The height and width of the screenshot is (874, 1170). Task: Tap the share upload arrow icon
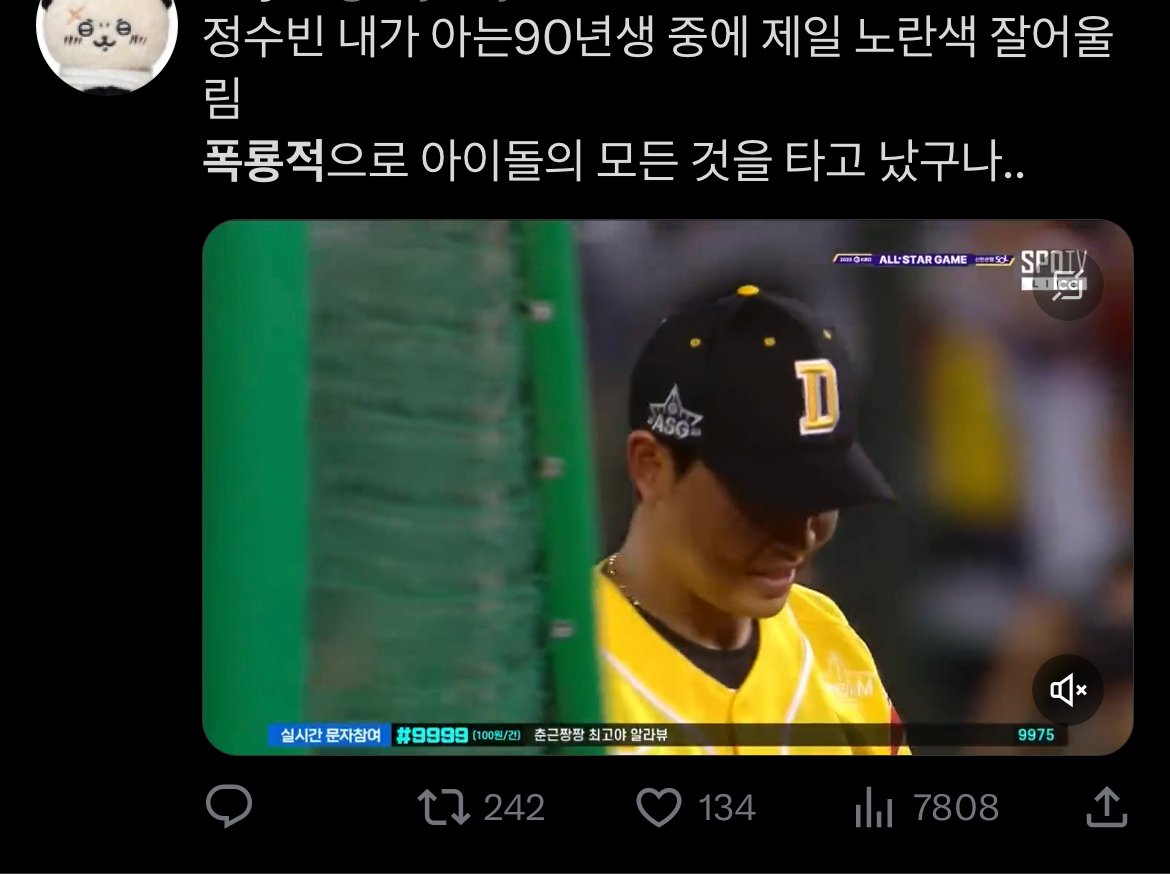click(x=1106, y=806)
